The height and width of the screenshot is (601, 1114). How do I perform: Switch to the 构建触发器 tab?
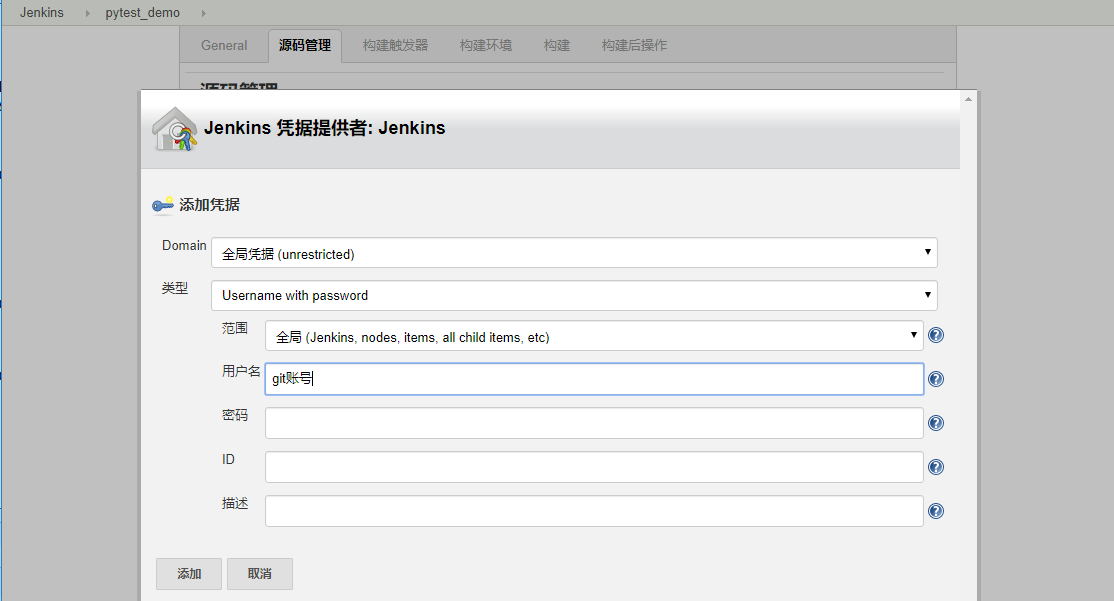pos(396,45)
